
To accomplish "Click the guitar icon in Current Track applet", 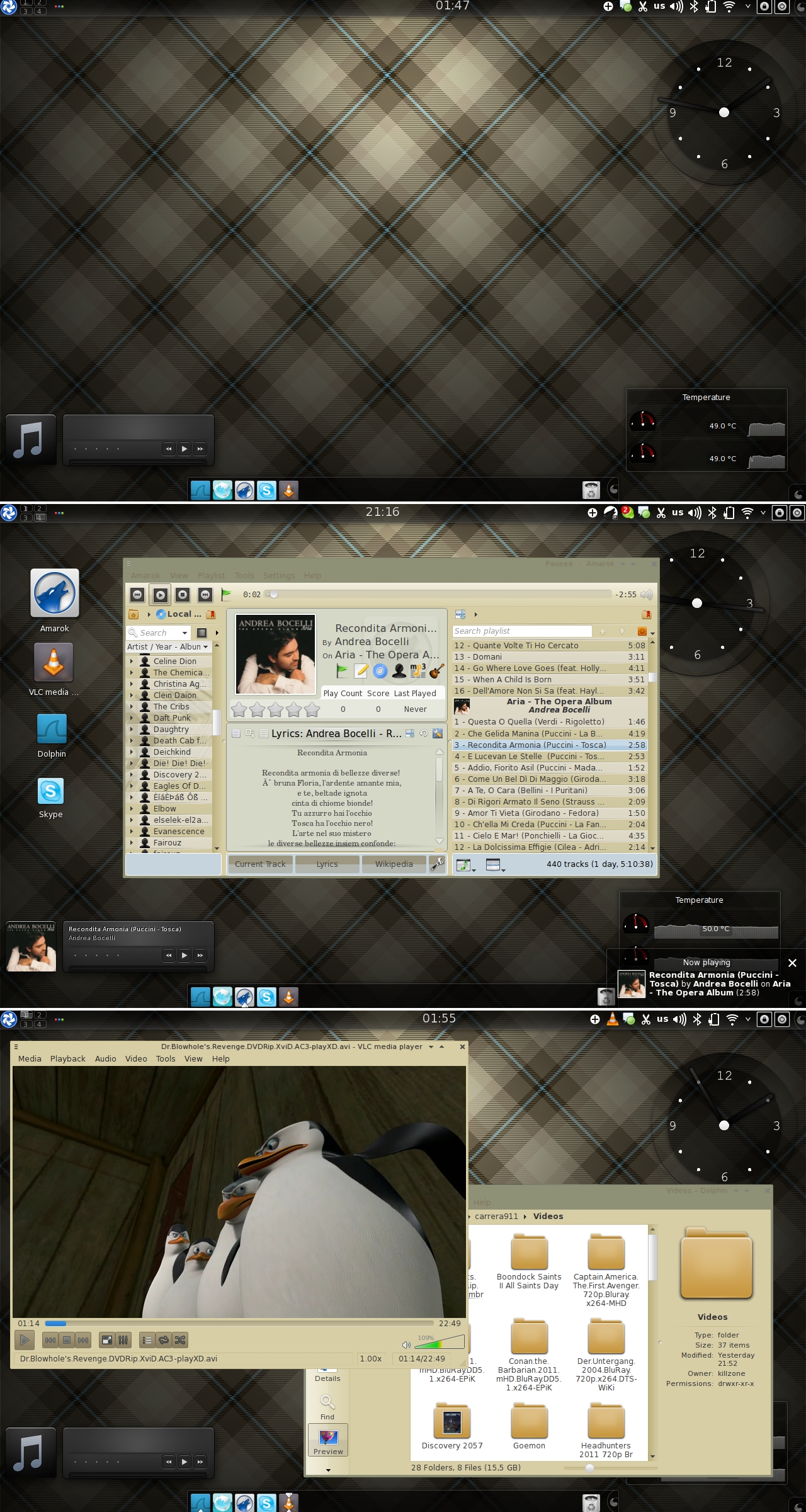I will pyautogui.click(x=437, y=671).
